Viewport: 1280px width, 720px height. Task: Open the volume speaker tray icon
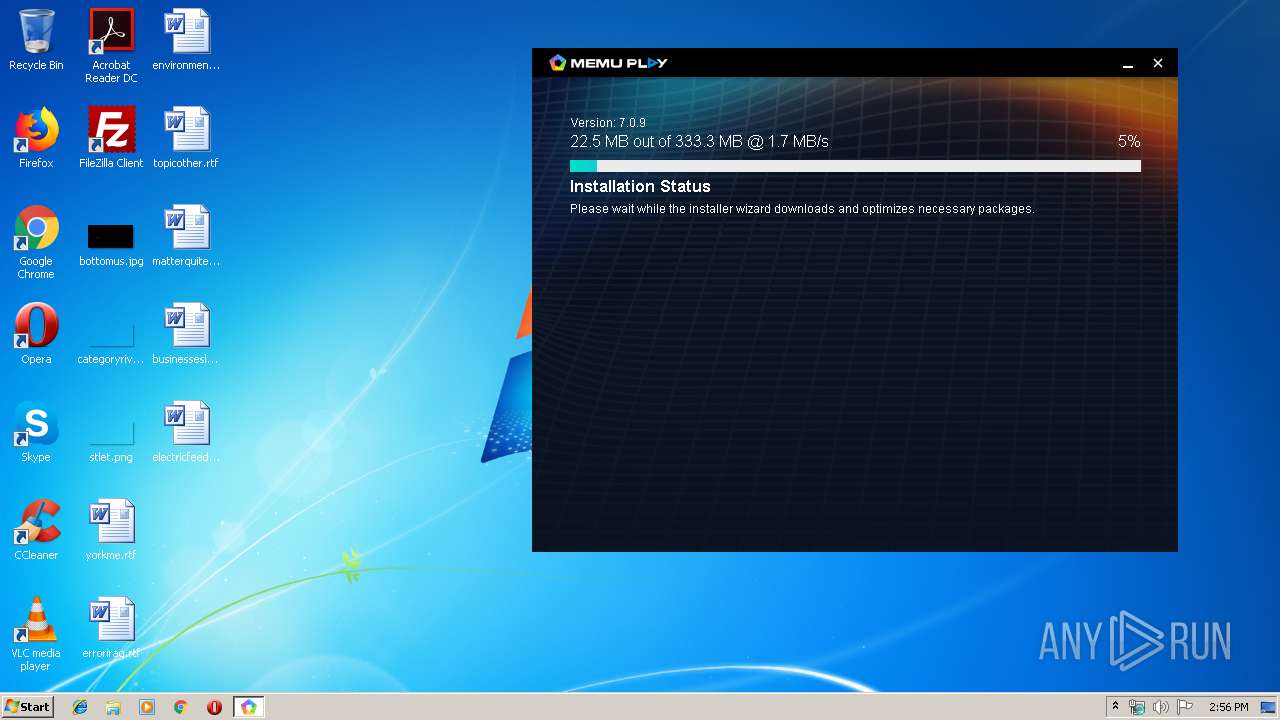tap(1160, 707)
